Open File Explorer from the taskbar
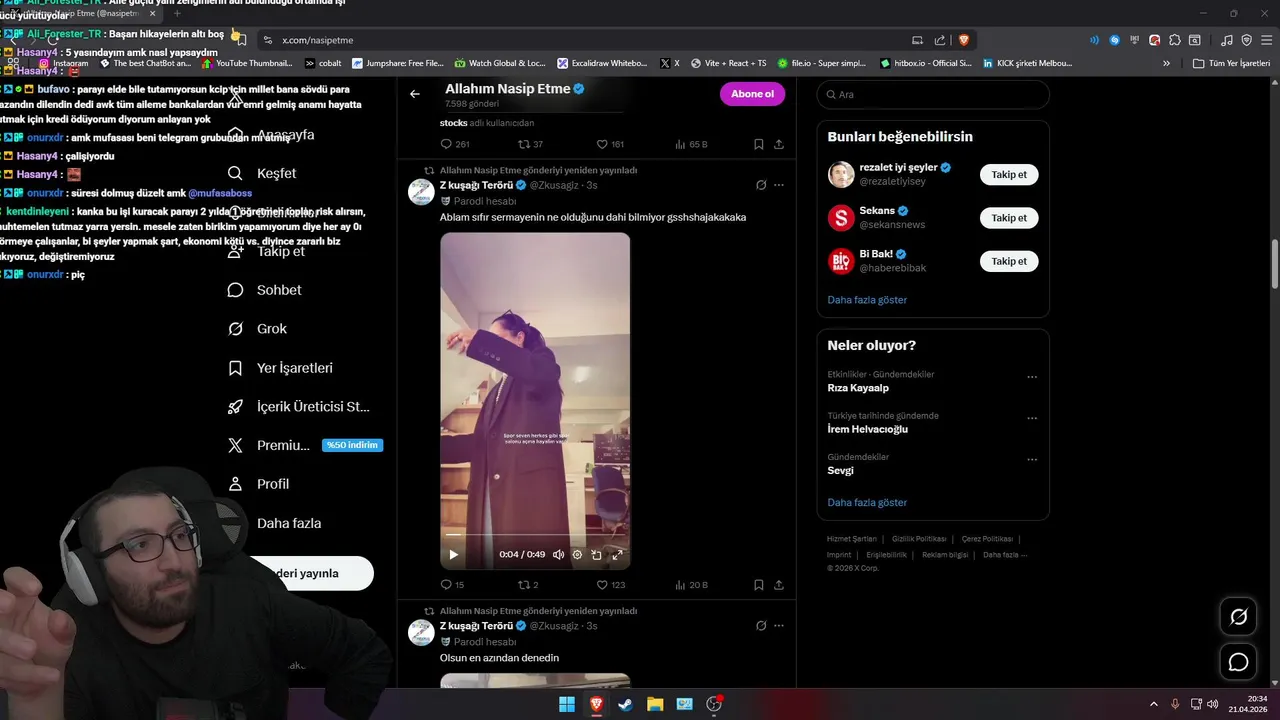Viewport: 1280px width, 720px height. [655, 704]
